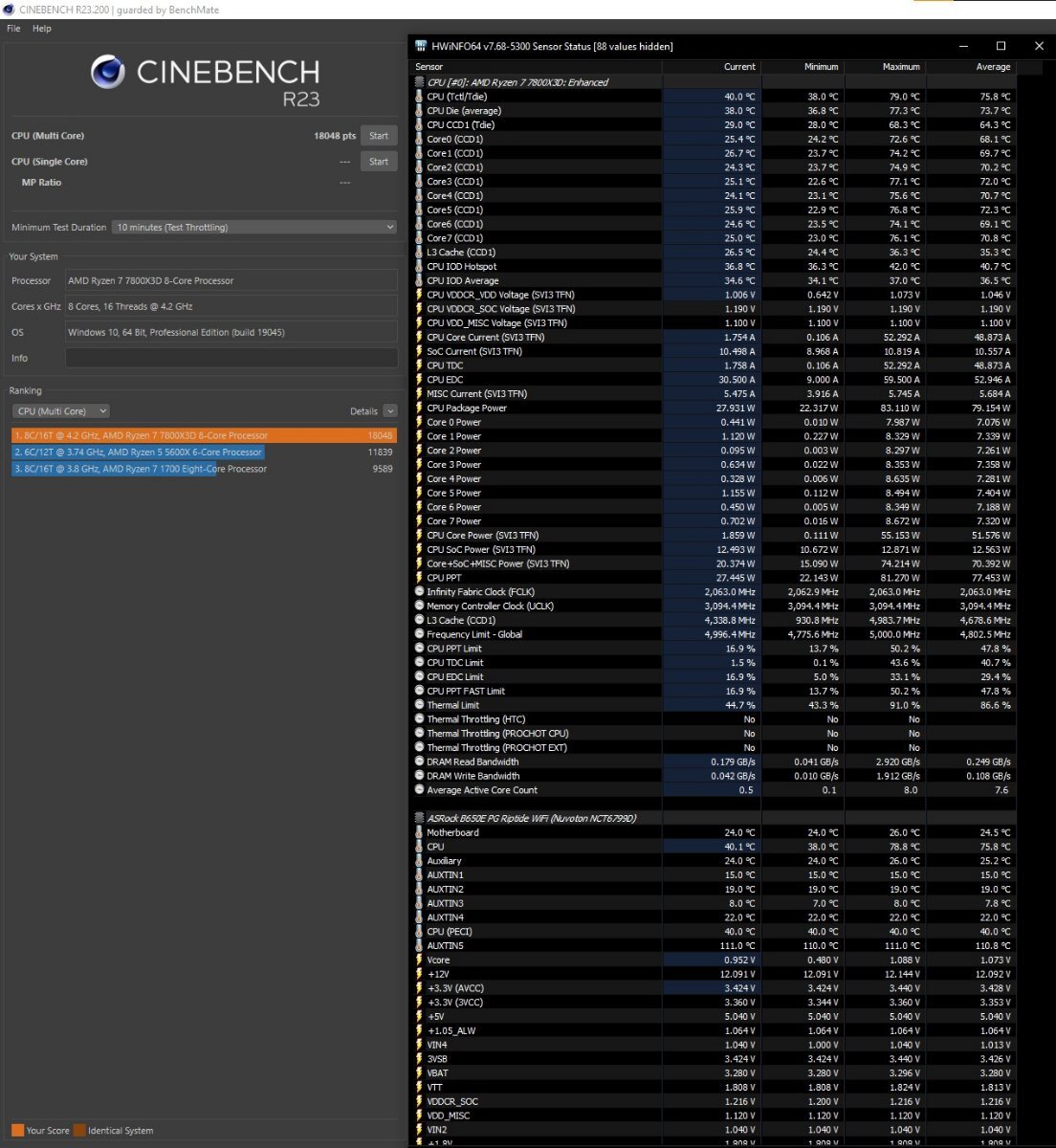The height and width of the screenshot is (1148, 1056).
Task: Click icon beside DRAM Read Bandwidth
Action: pos(419,762)
